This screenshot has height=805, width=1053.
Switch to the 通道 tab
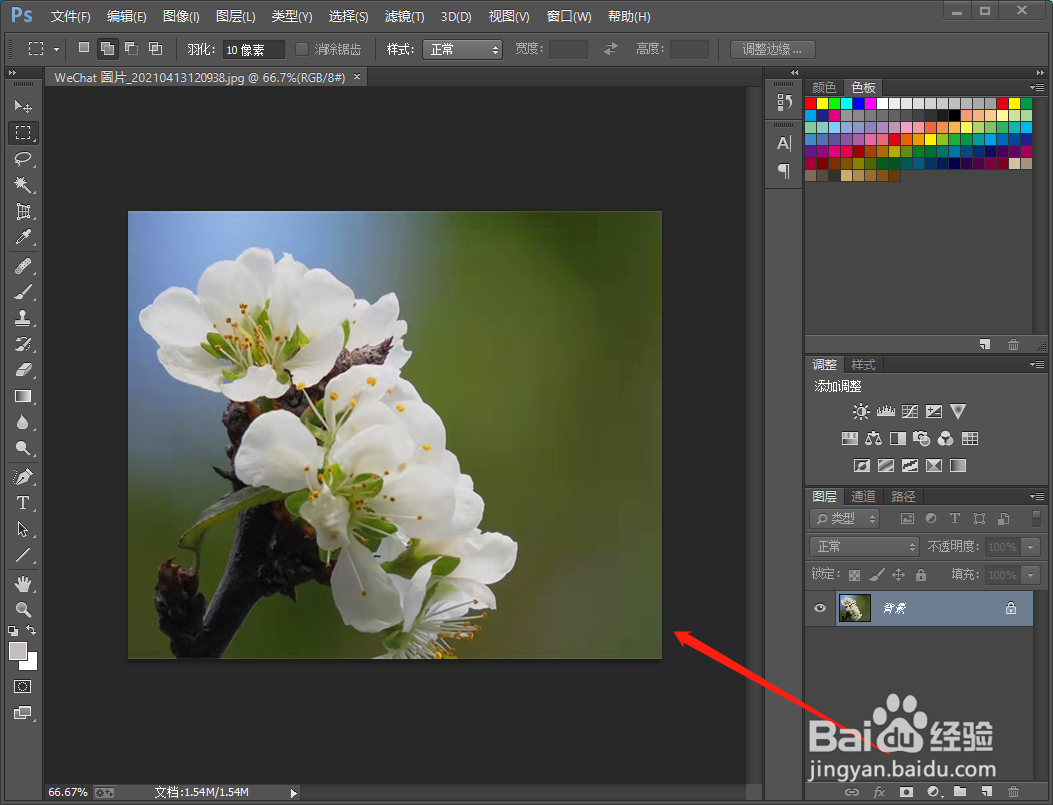coord(864,496)
